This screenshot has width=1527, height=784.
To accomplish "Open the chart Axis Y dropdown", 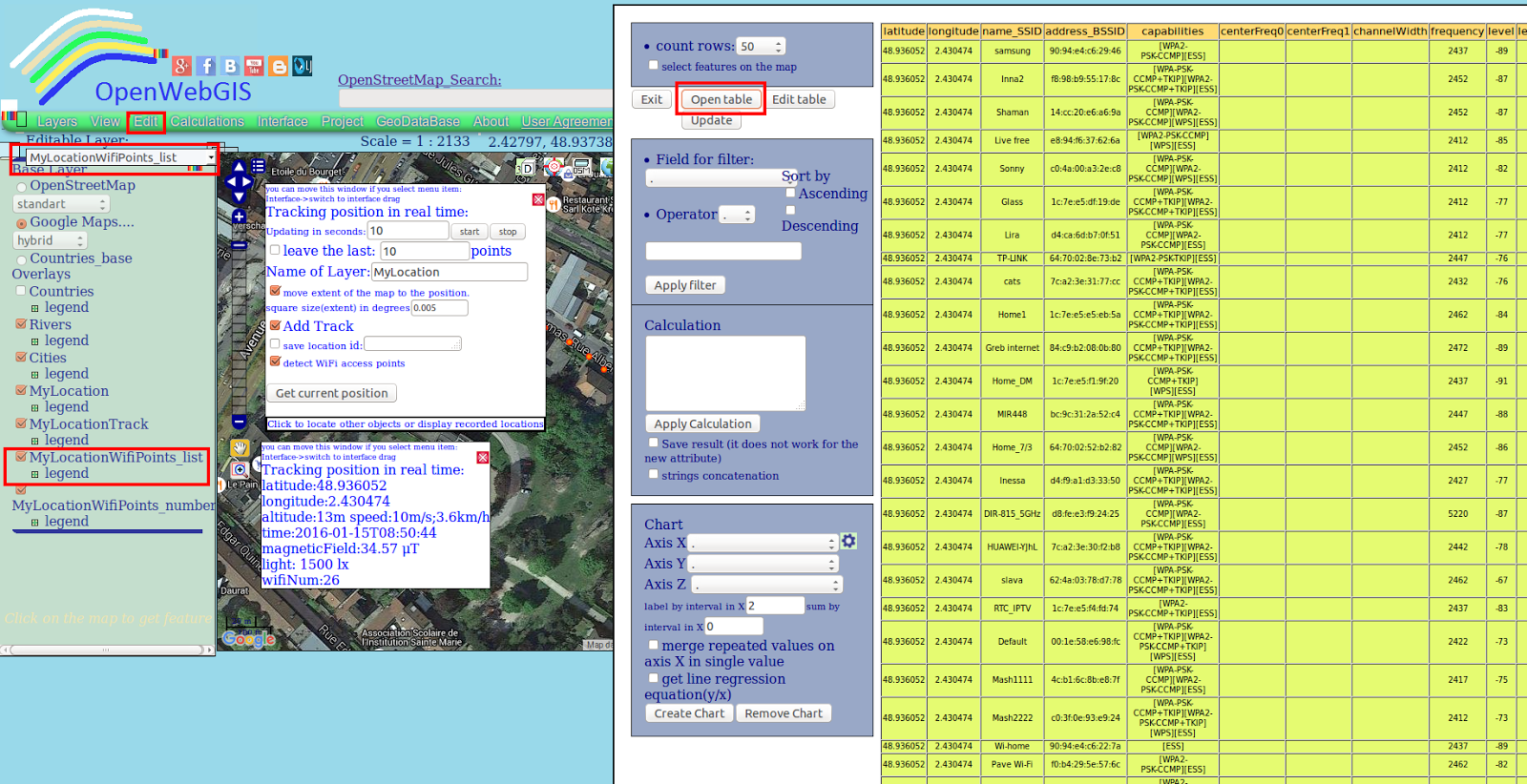I will (x=763, y=564).
